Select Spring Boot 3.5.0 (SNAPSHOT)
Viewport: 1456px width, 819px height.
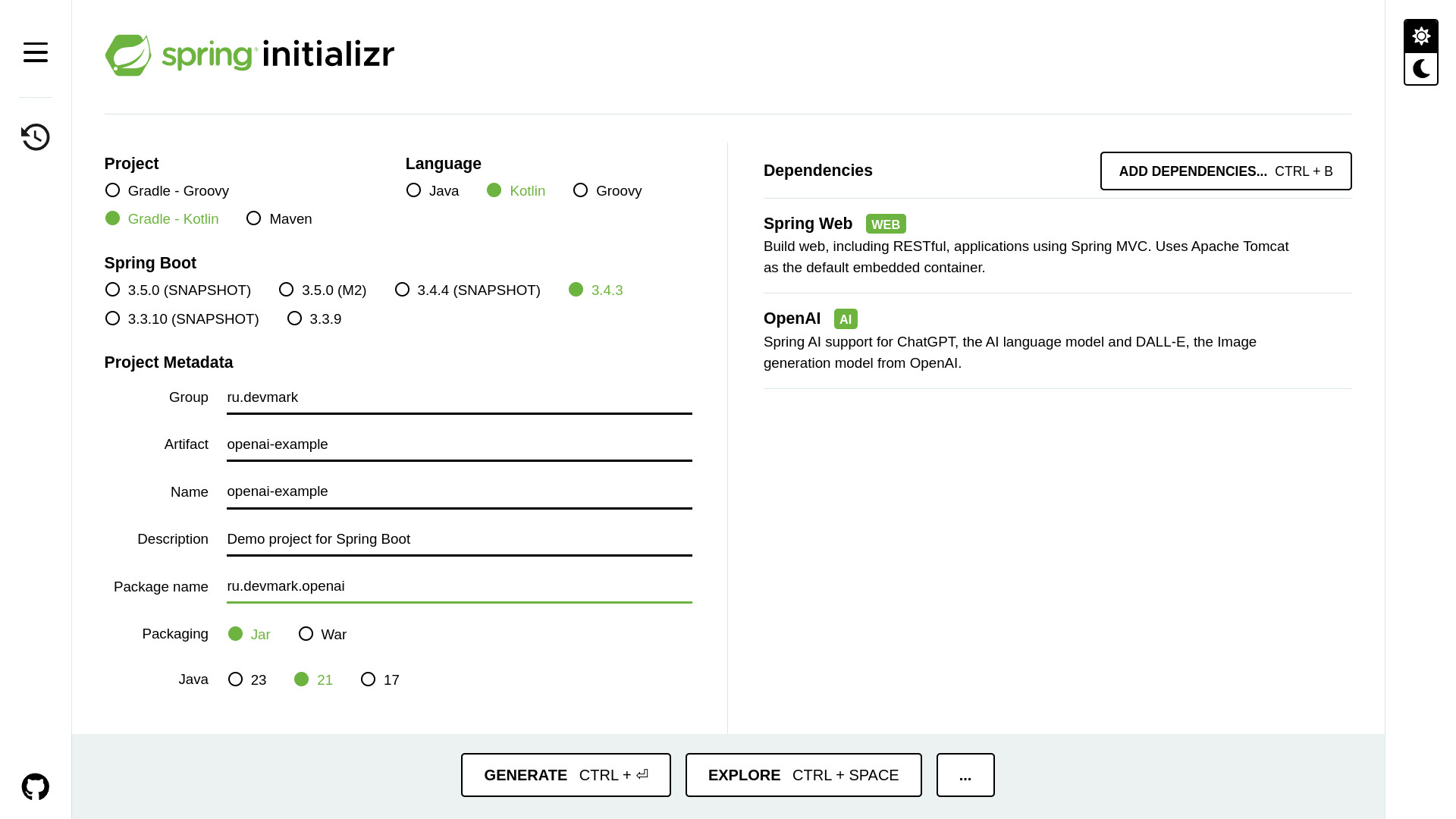(177, 290)
